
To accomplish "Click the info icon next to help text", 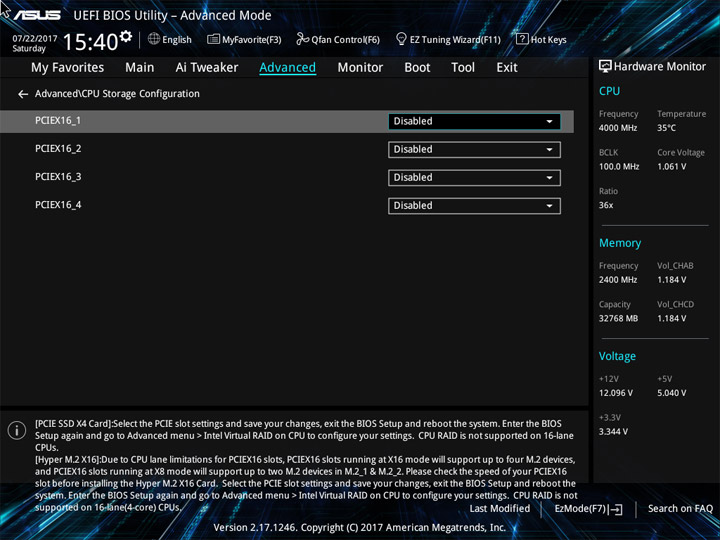I will [x=17, y=431].
